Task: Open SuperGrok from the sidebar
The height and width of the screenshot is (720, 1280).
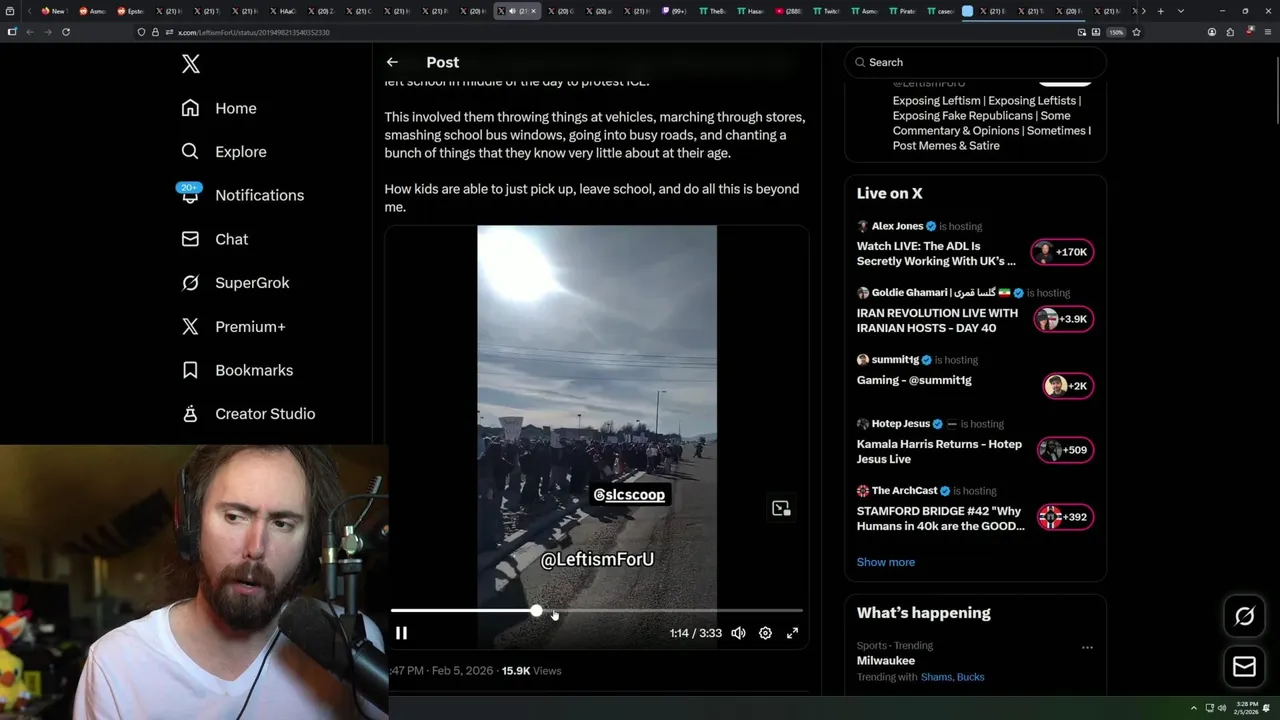Action: [235, 283]
